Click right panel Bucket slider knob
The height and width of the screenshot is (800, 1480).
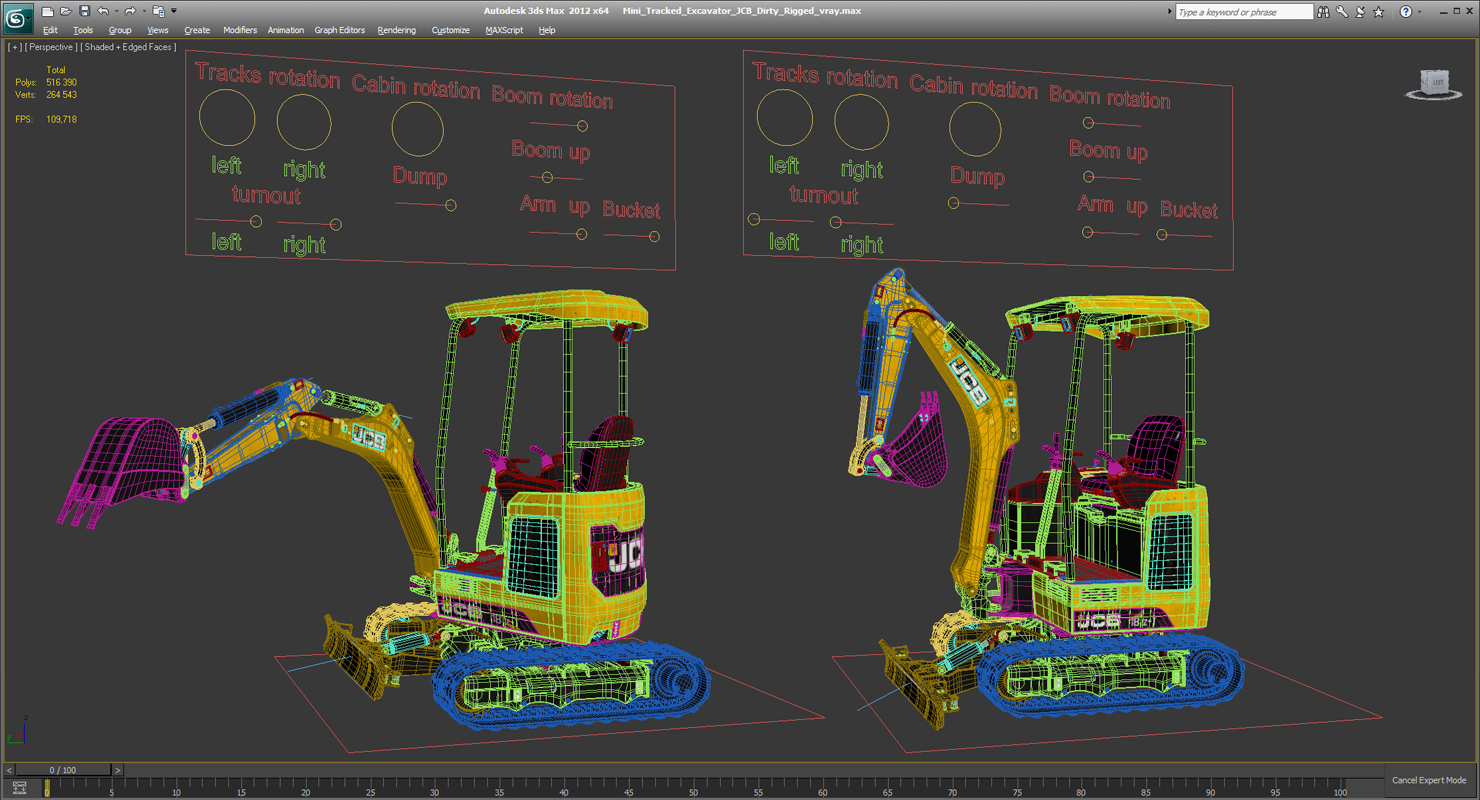[1162, 235]
